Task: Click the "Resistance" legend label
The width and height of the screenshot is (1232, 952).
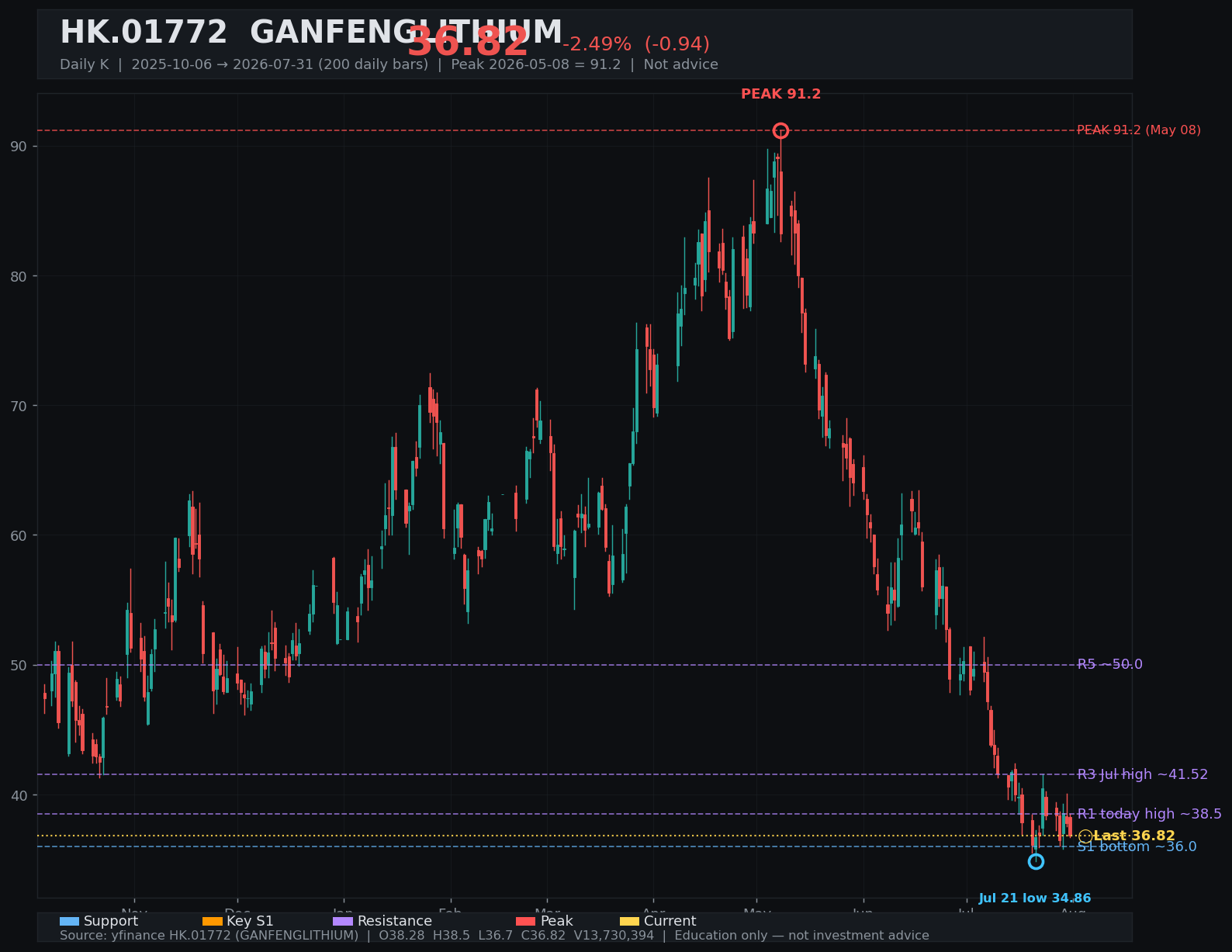Action: [395, 921]
